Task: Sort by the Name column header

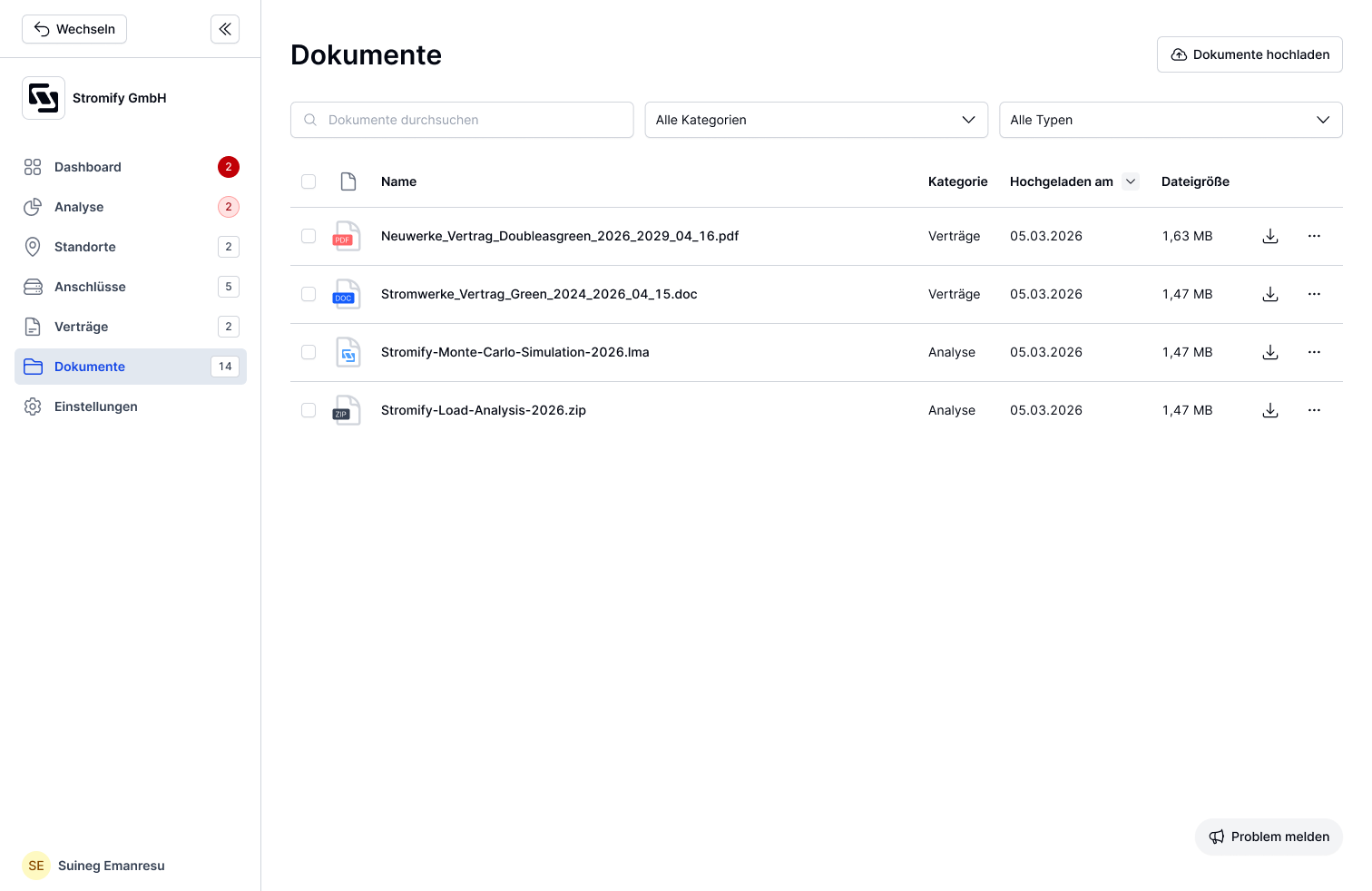Action: pyautogui.click(x=398, y=181)
